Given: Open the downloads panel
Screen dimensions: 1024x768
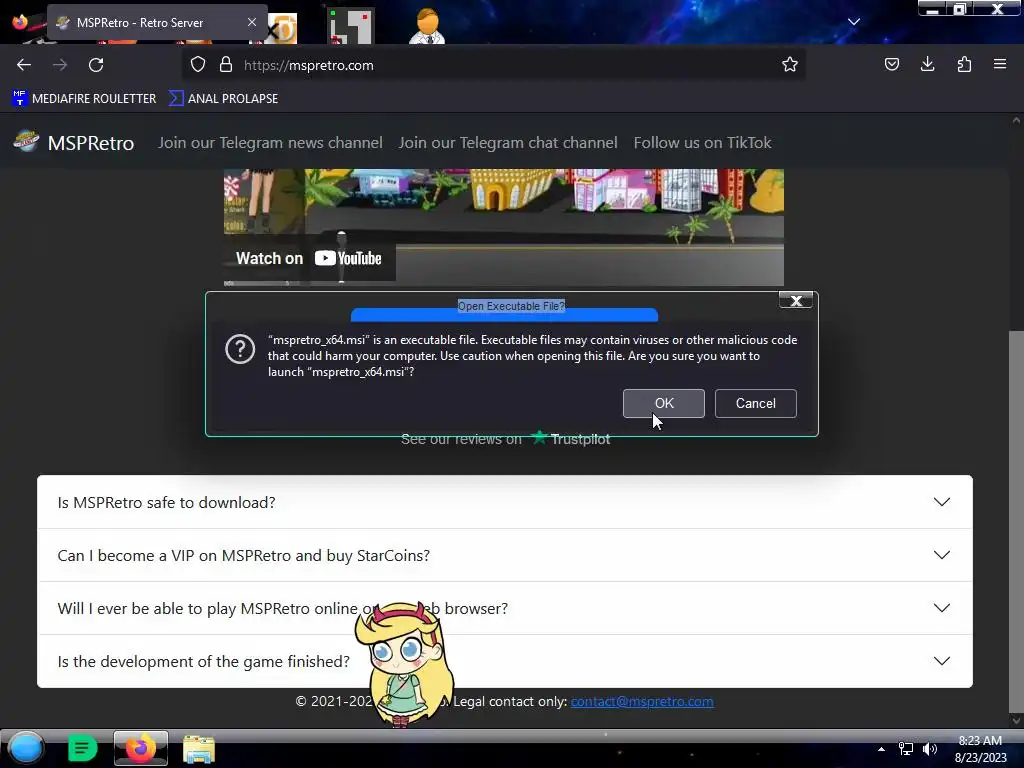Looking at the screenshot, I should click(x=927, y=64).
